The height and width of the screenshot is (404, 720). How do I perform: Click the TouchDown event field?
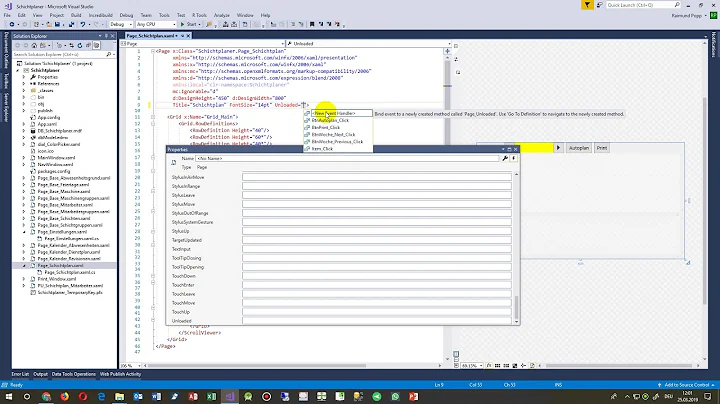click(x=377, y=276)
